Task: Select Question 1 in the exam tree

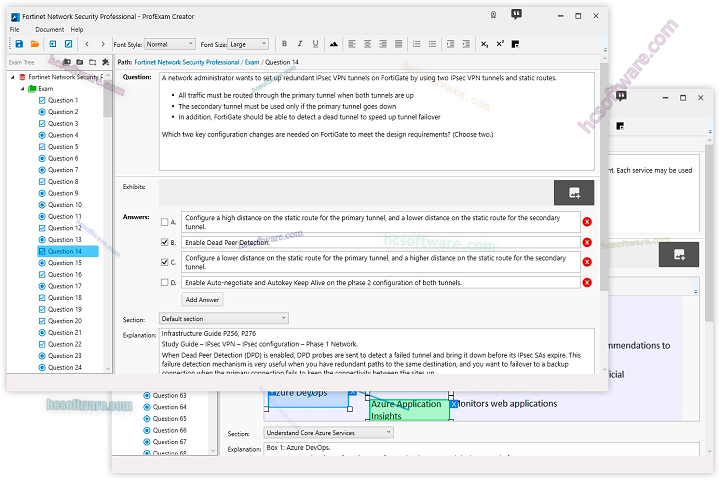Action: (63, 100)
